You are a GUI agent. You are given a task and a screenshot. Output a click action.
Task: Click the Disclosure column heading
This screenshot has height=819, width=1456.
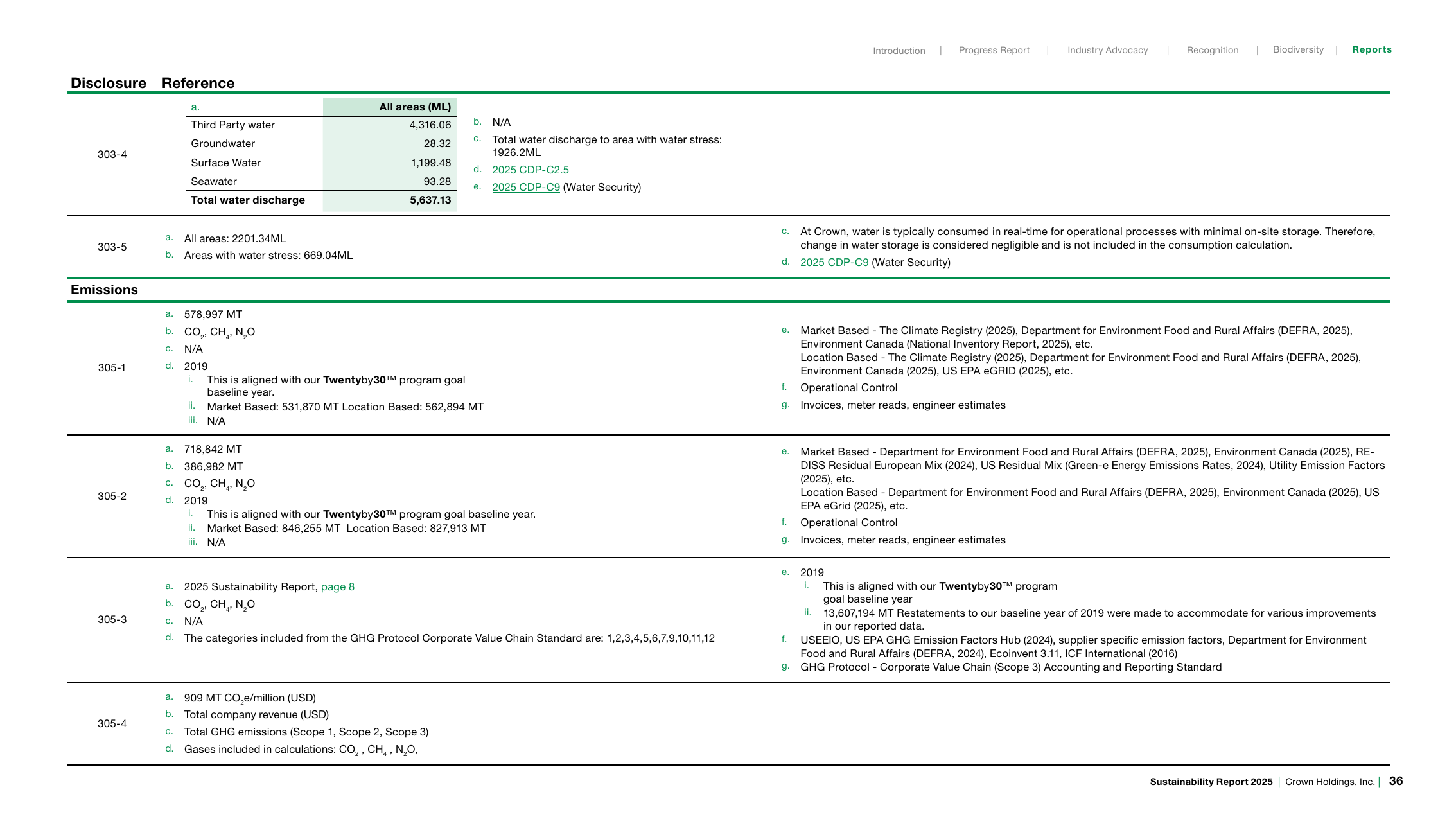click(108, 83)
